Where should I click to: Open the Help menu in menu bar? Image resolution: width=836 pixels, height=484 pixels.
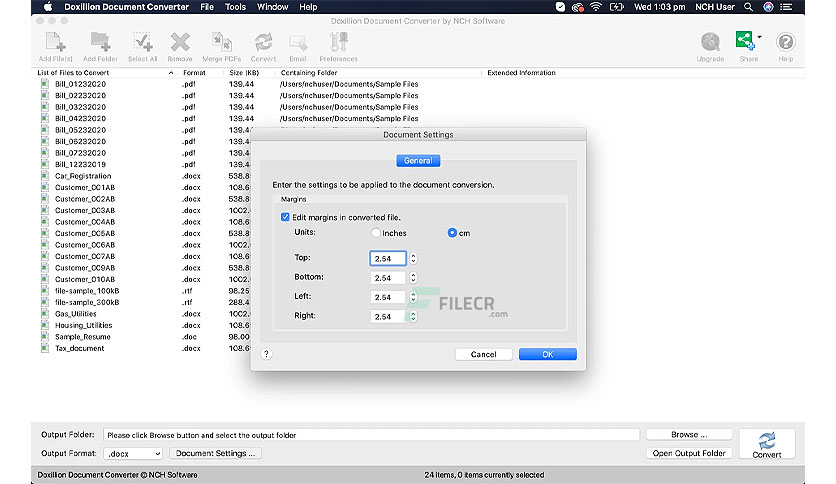tap(308, 7)
